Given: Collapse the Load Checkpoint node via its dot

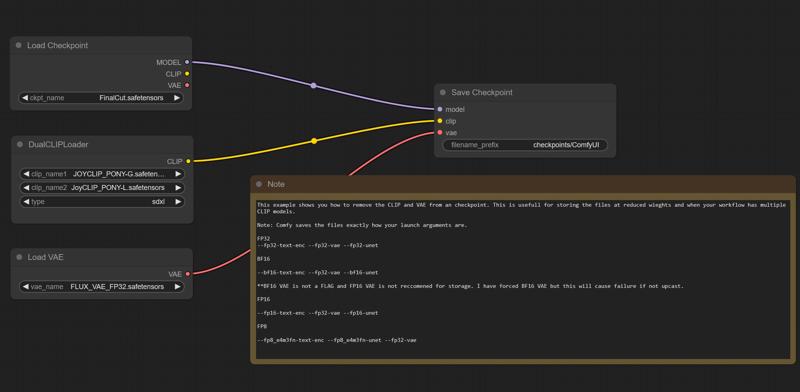Looking at the screenshot, I should pos(19,45).
